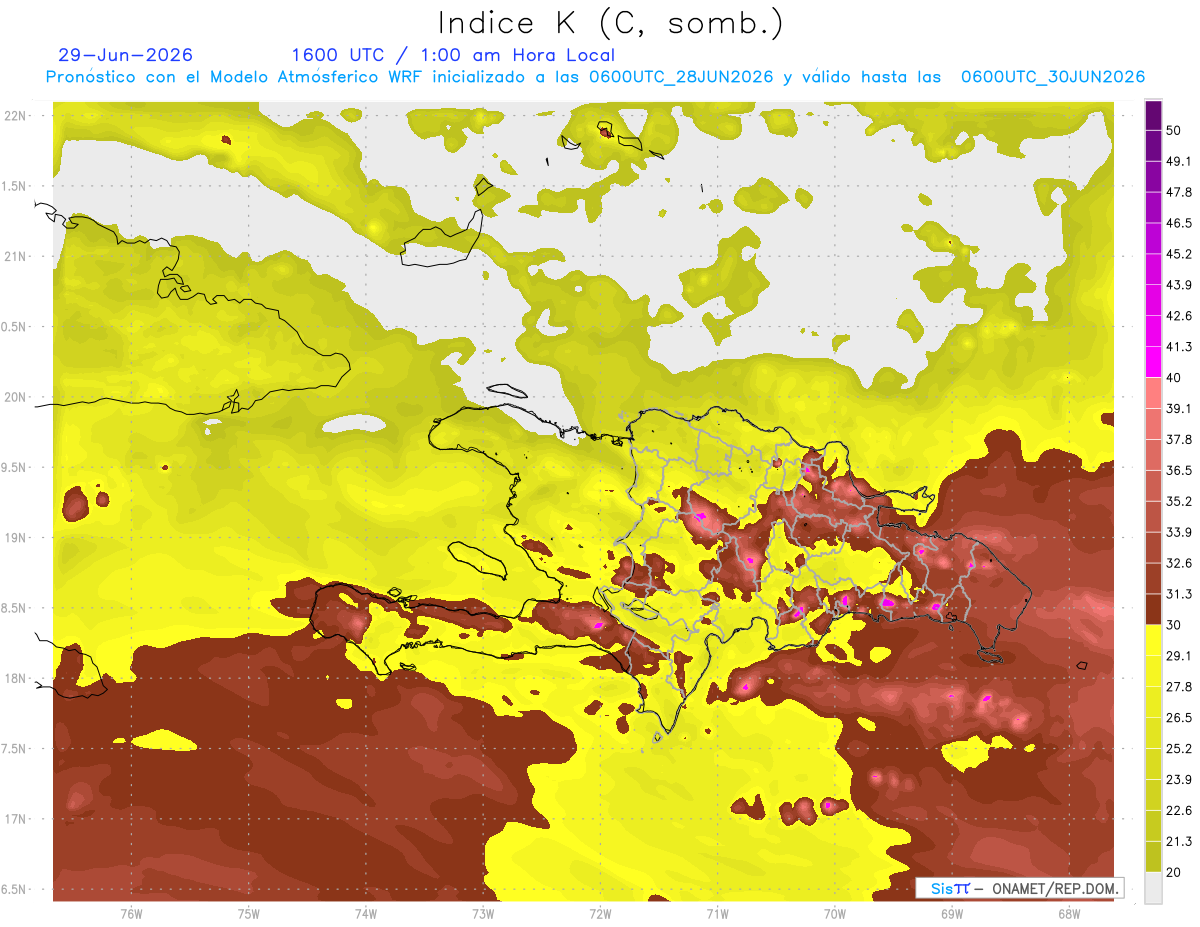The width and height of the screenshot is (1200, 927).
Task: Click the colorbar value "25.2"
Action: (1179, 749)
